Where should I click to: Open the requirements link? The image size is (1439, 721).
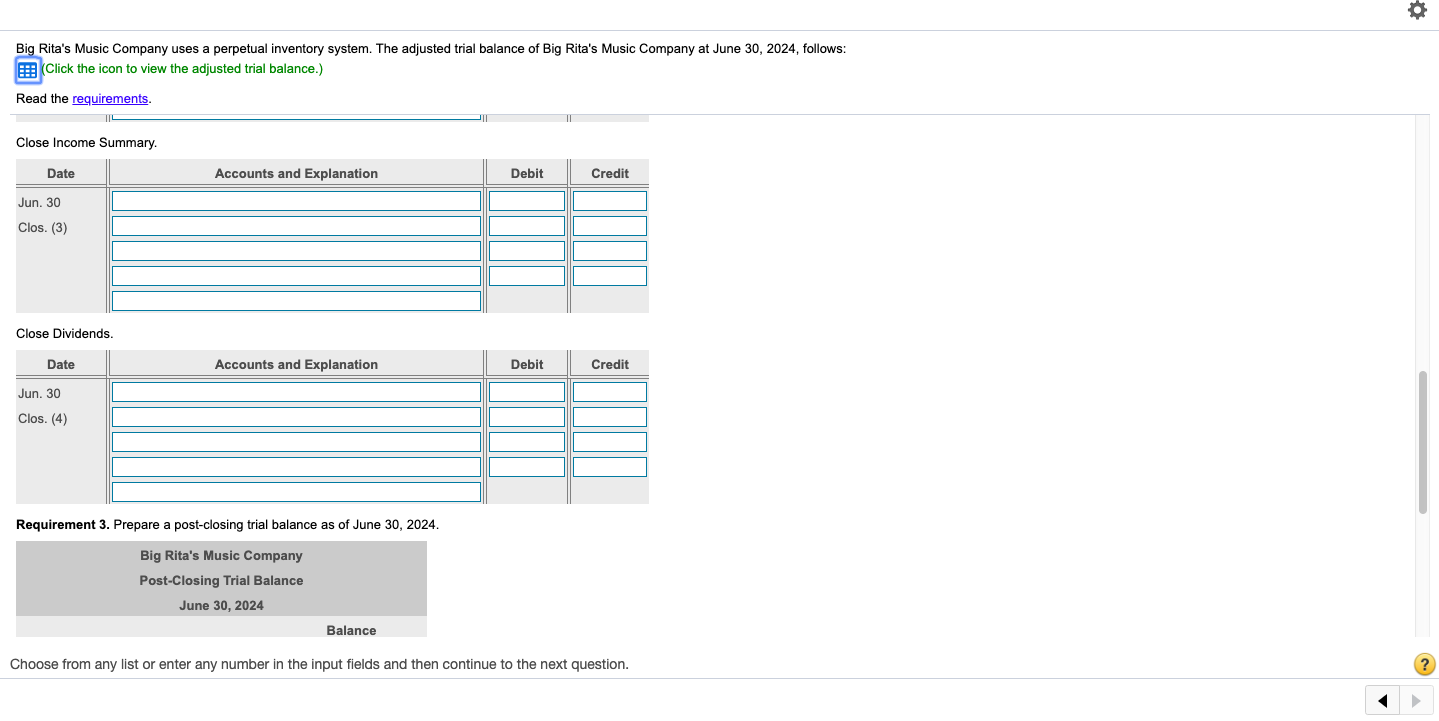(x=110, y=99)
